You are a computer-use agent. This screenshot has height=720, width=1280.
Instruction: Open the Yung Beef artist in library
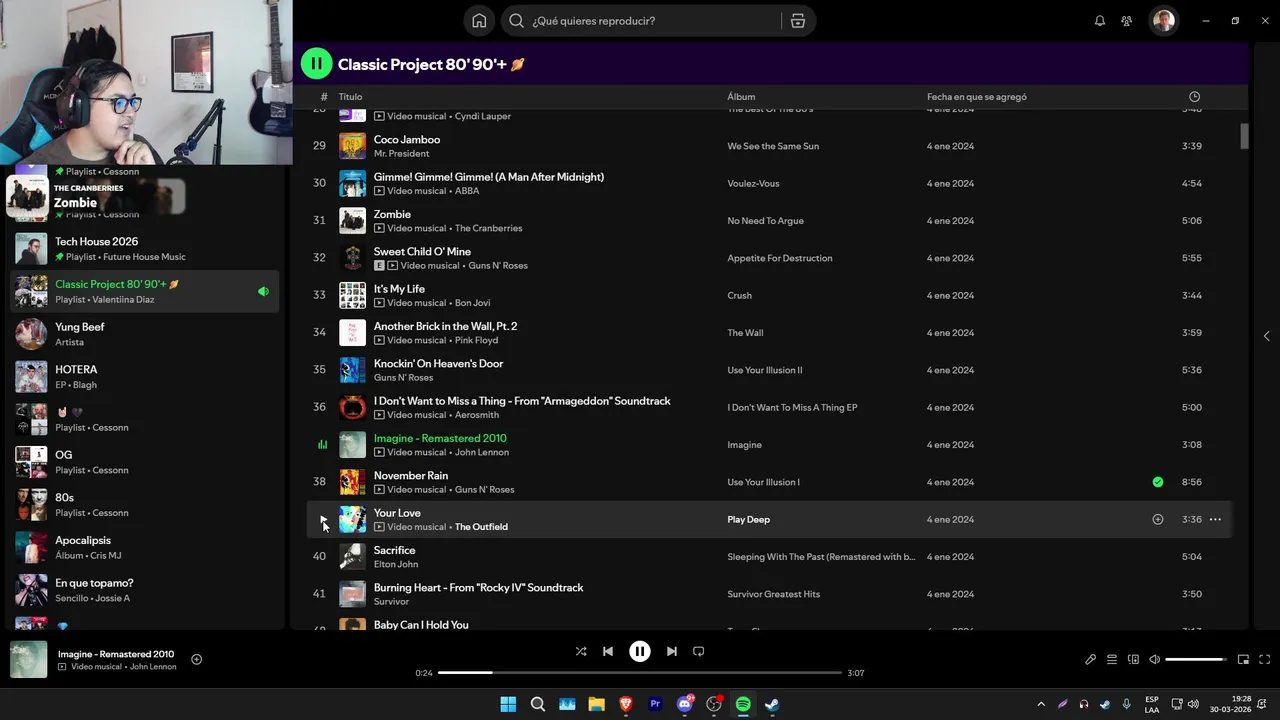[x=145, y=334]
